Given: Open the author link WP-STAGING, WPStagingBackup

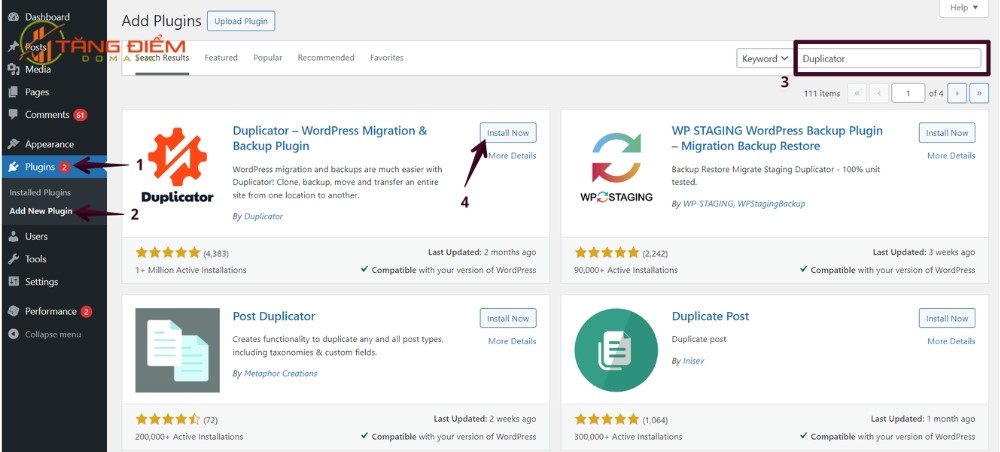Looking at the screenshot, I should click(x=744, y=204).
